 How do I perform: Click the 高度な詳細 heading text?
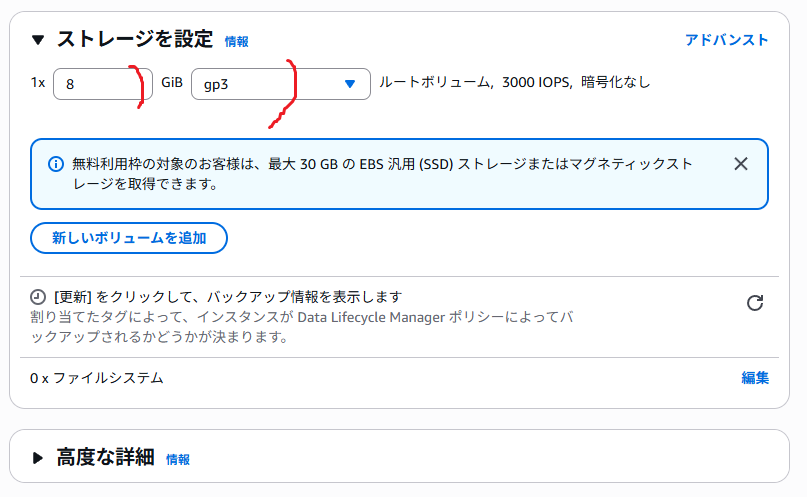(x=105, y=458)
